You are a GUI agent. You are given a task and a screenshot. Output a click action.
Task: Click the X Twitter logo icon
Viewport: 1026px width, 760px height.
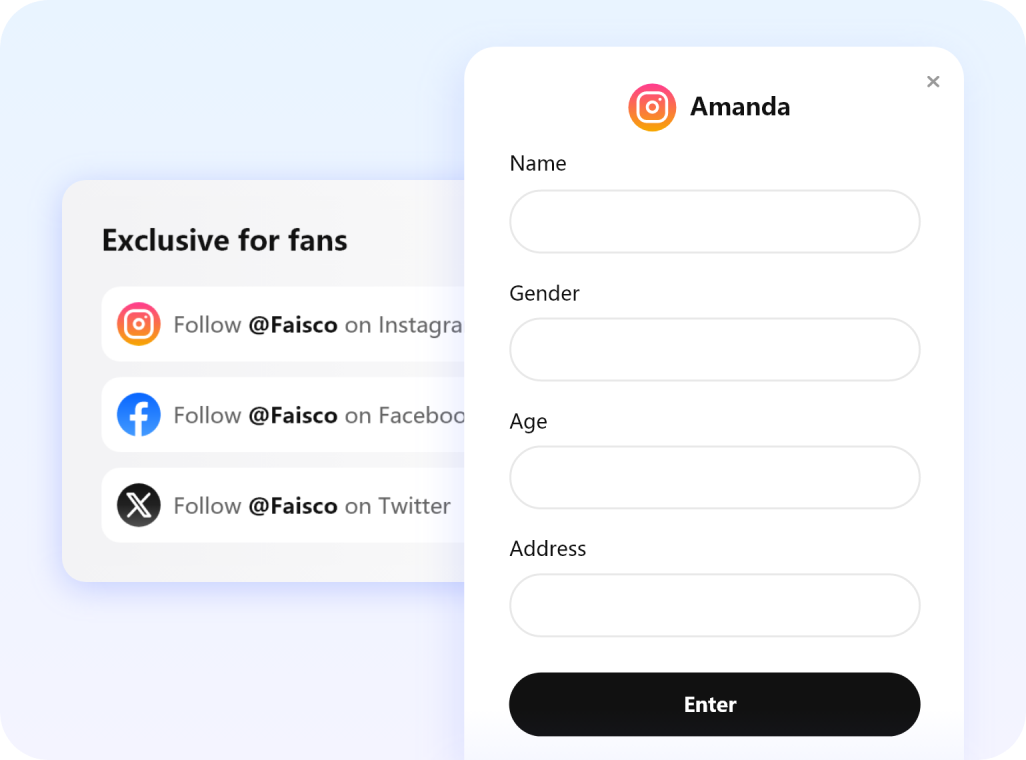[x=139, y=505]
